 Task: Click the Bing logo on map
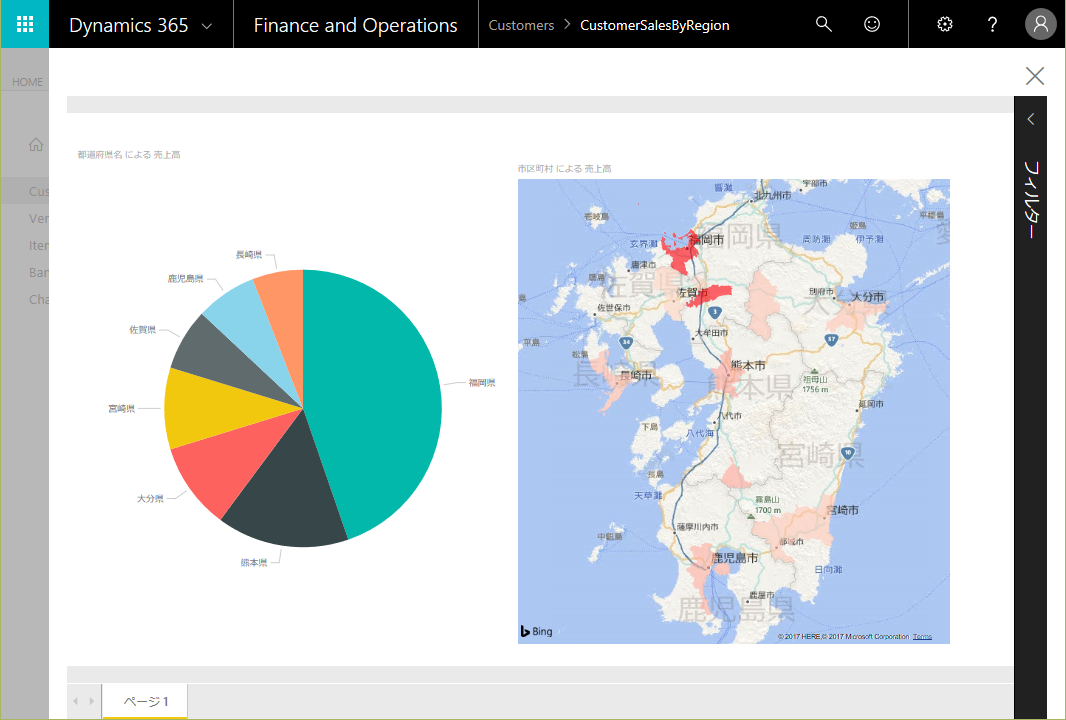click(x=536, y=631)
